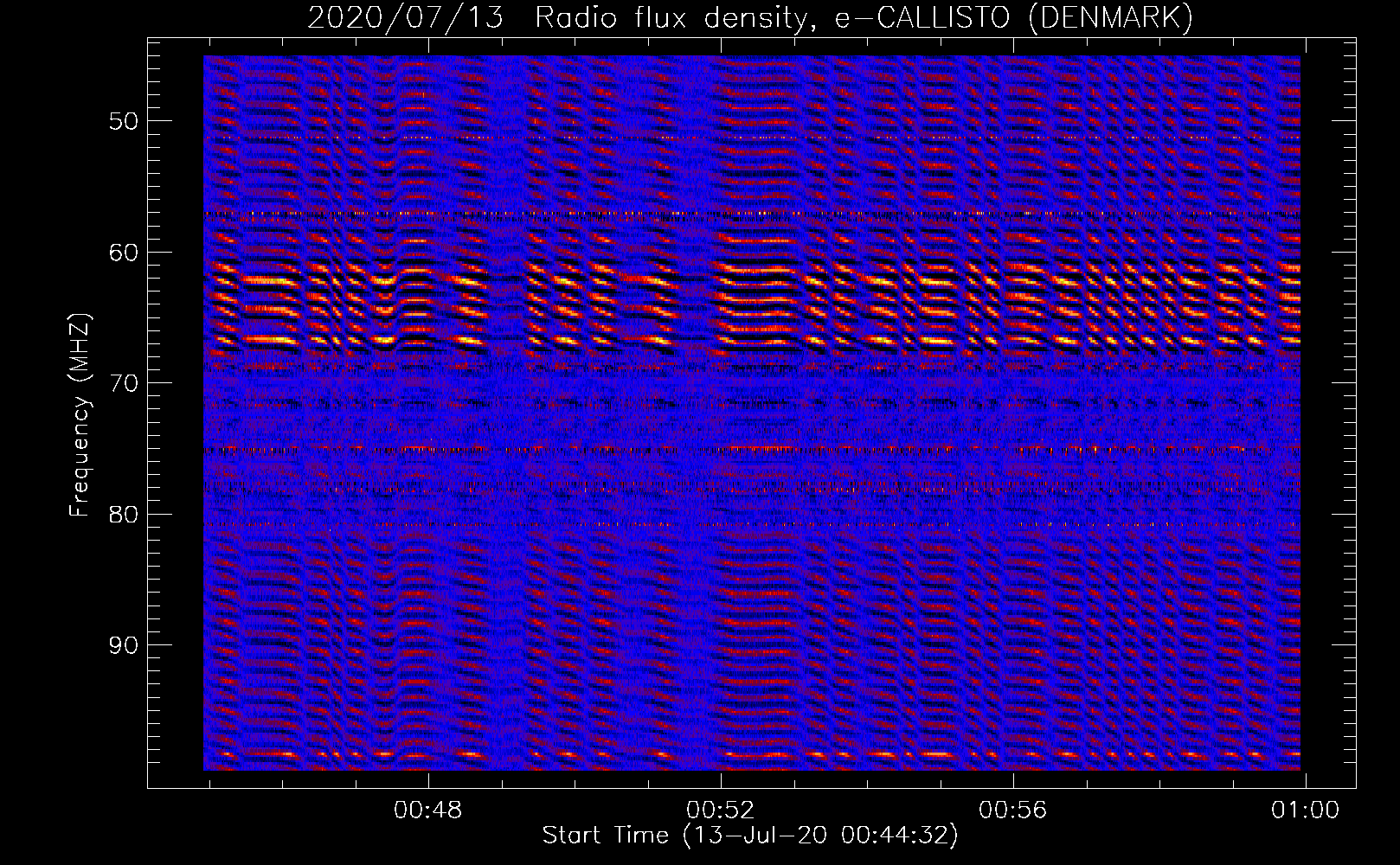Viewport: 1400px width, 865px height.
Task: Click the 50 tick label on frequency axis
Action: pos(123,121)
